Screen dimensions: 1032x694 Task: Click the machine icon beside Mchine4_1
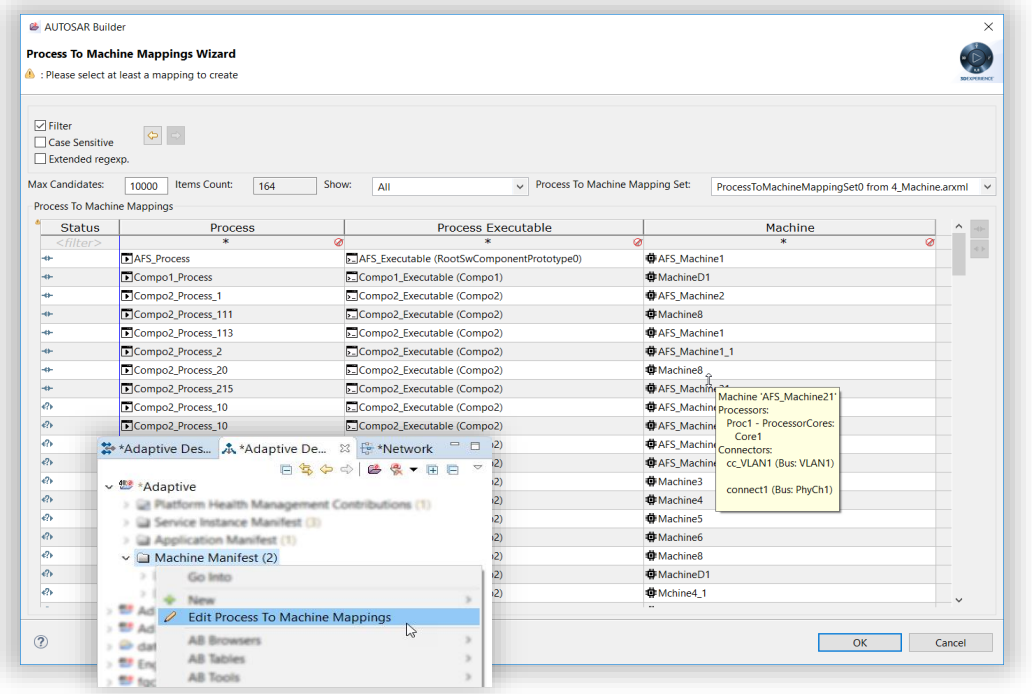[651, 593]
